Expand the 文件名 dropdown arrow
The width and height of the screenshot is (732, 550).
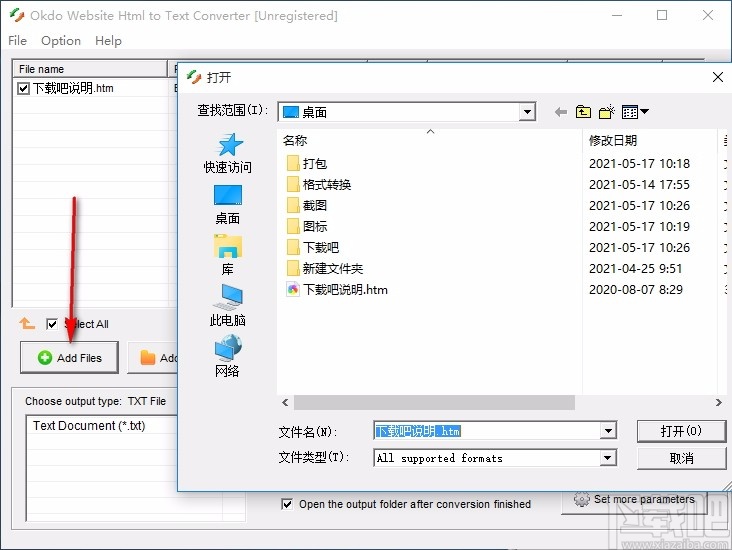pyautogui.click(x=608, y=430)
